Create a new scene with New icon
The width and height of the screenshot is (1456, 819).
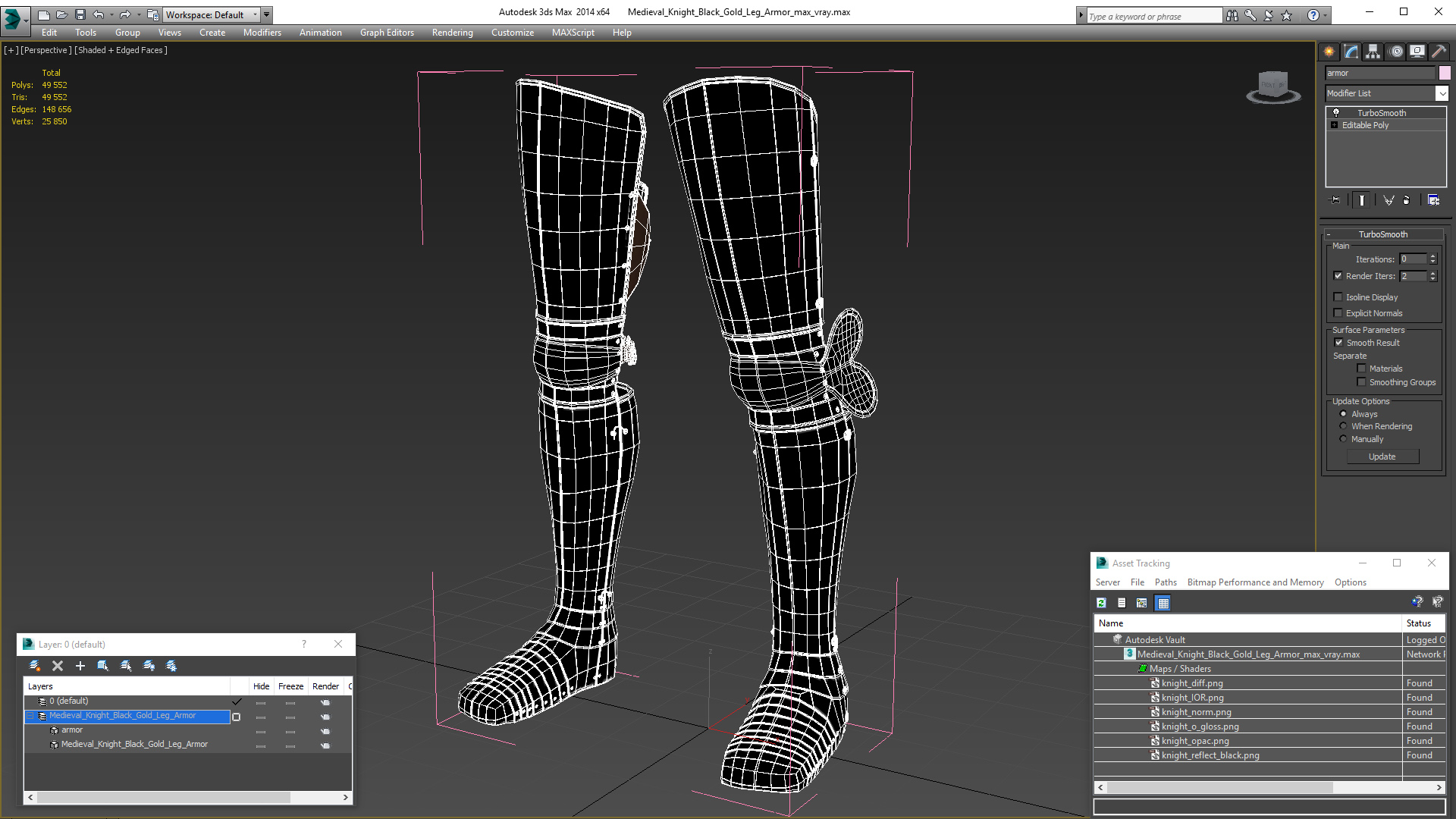(44, 14)
